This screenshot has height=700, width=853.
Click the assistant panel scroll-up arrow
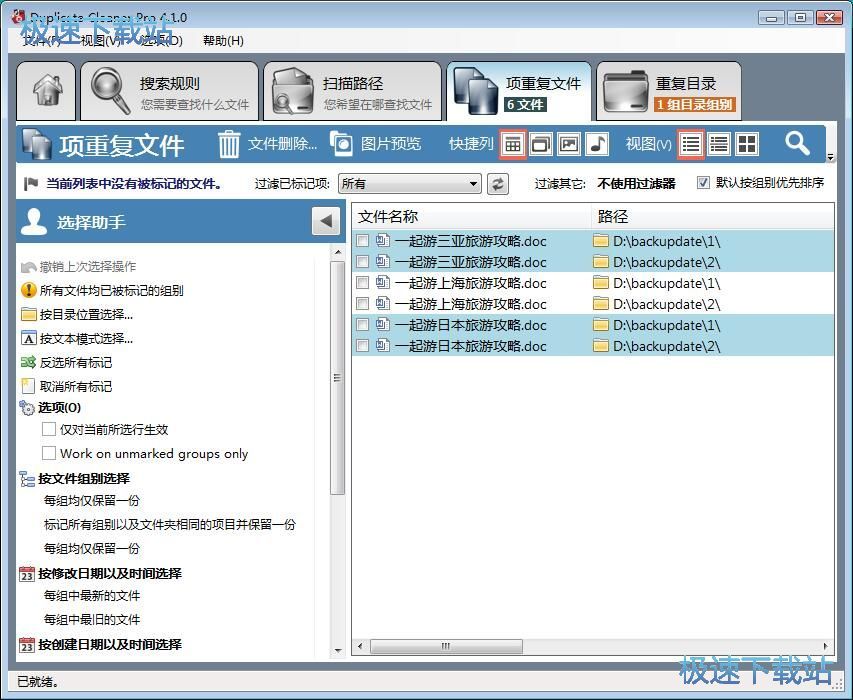click(x=338, y=252)
